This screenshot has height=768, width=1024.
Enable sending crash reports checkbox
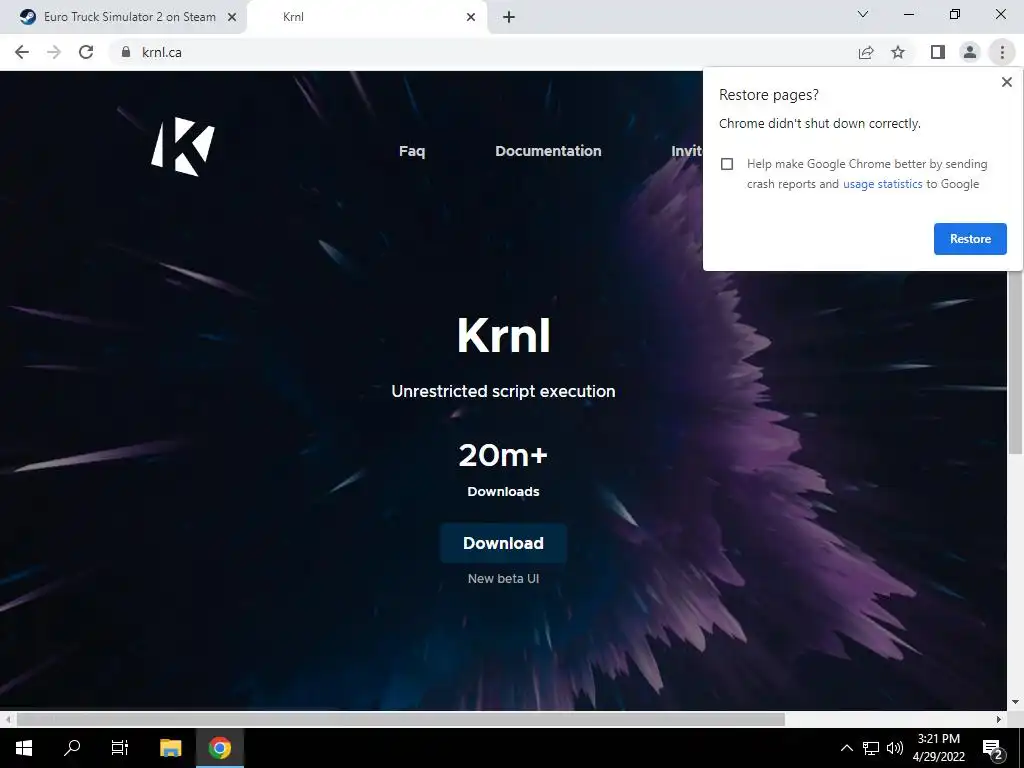tap(727, 164)
